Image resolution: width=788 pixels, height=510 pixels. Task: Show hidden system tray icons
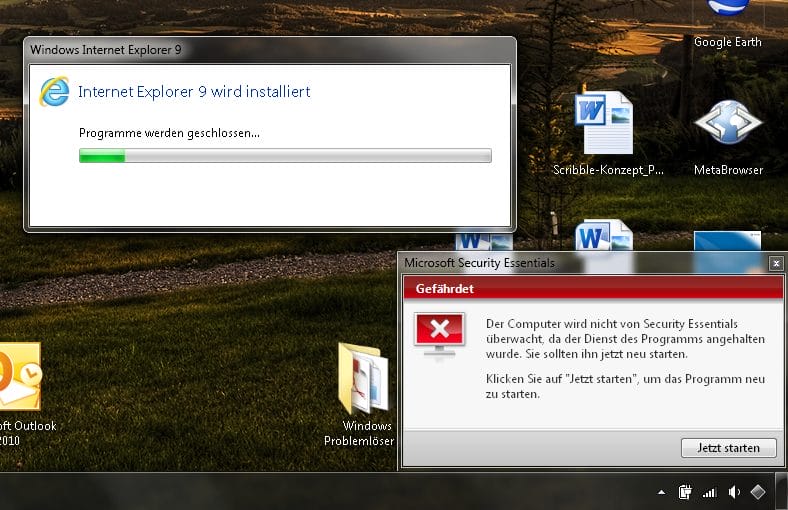pyautogui.click(x=661, y=492)
